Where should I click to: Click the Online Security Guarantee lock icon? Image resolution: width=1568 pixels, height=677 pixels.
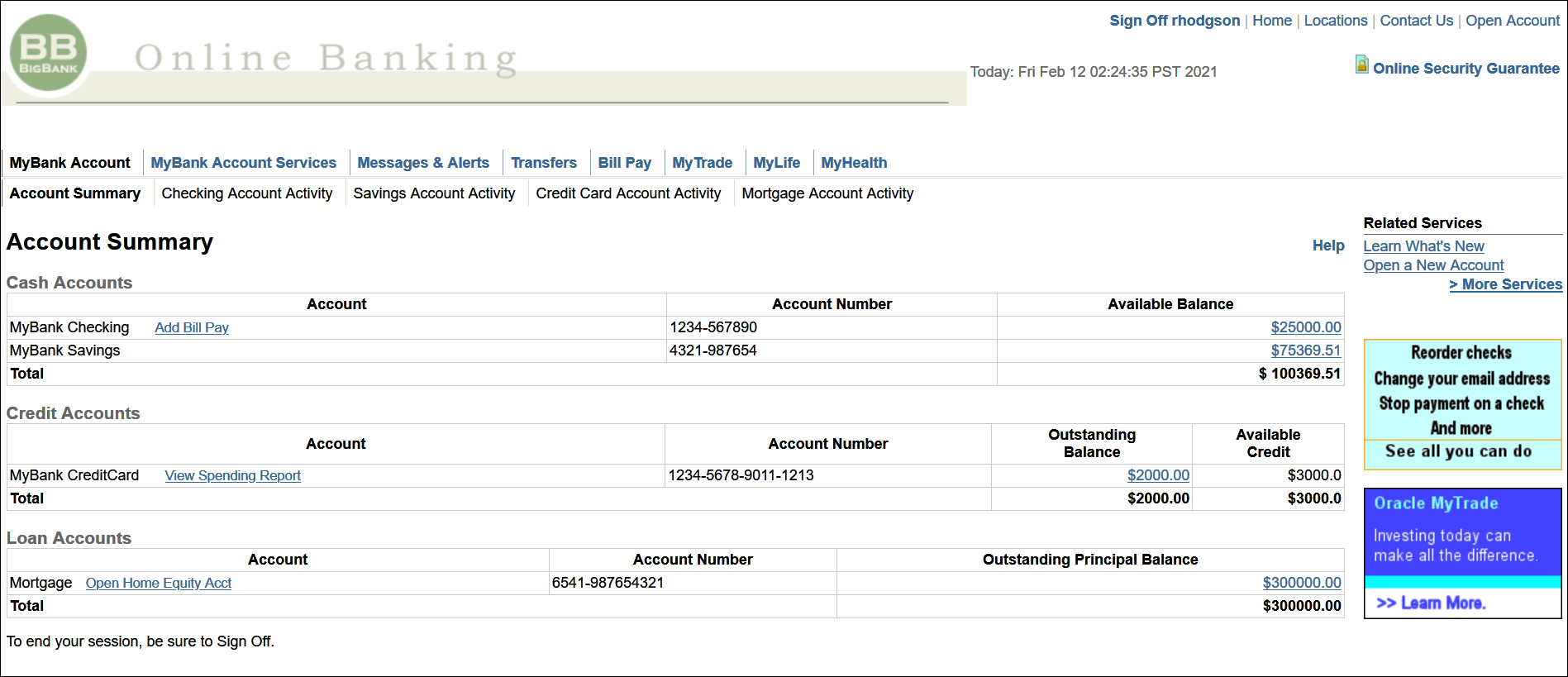pos(1361,64)
